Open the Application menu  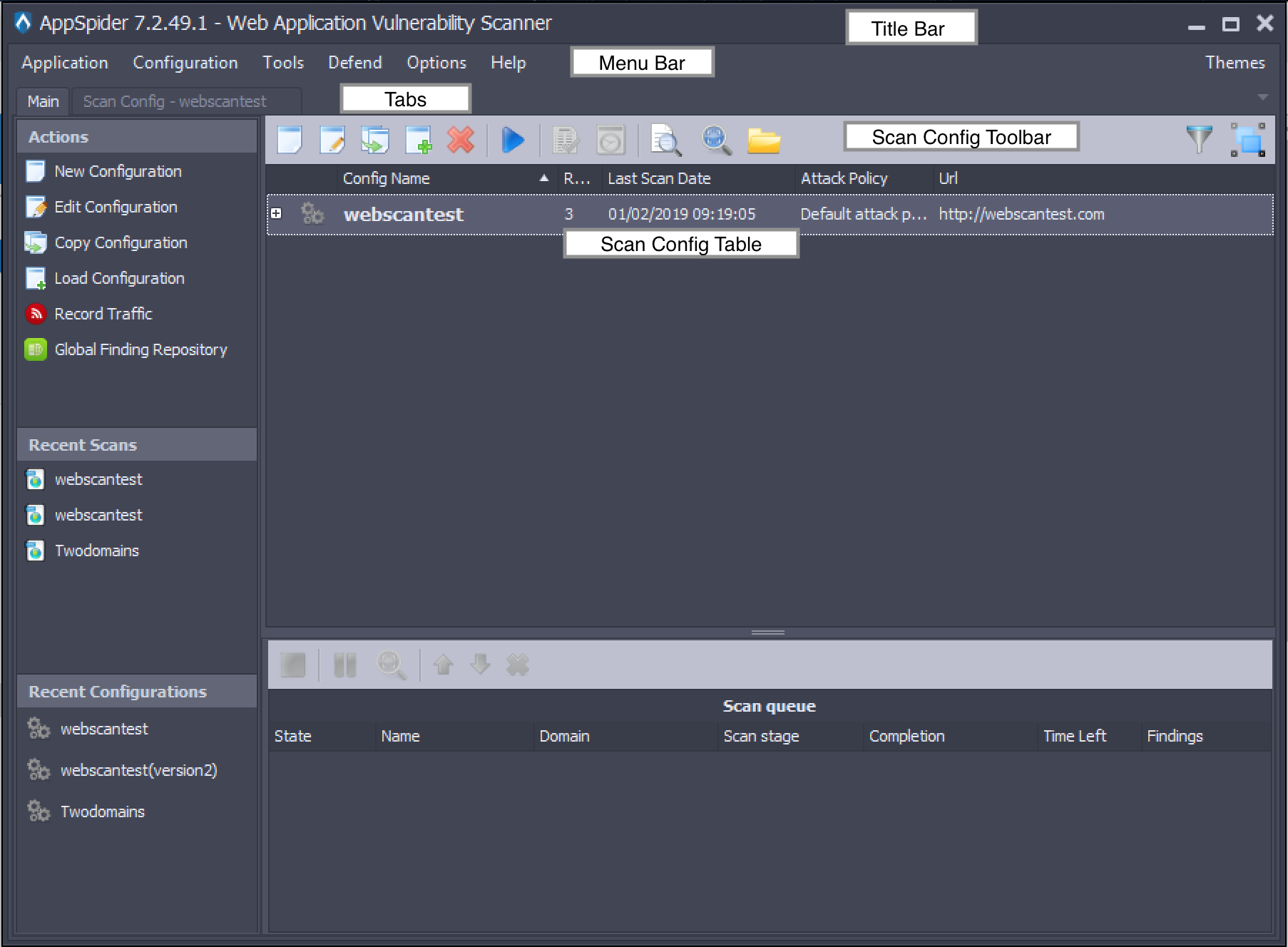tap(65, 63)
